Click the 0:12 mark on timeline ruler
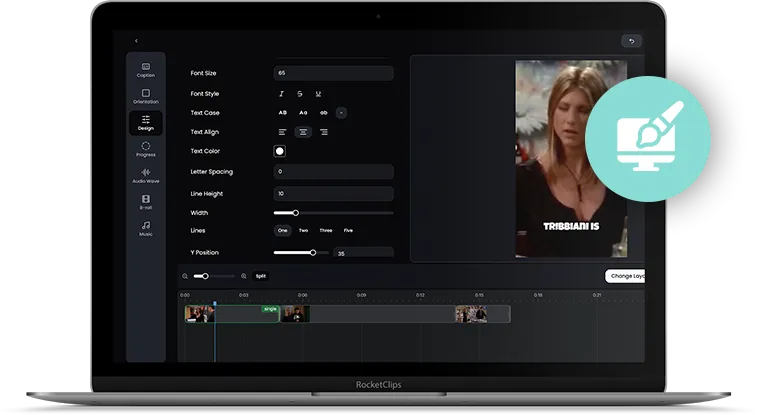The width and height of the screenshot is (758, 415). pos(421,295)
